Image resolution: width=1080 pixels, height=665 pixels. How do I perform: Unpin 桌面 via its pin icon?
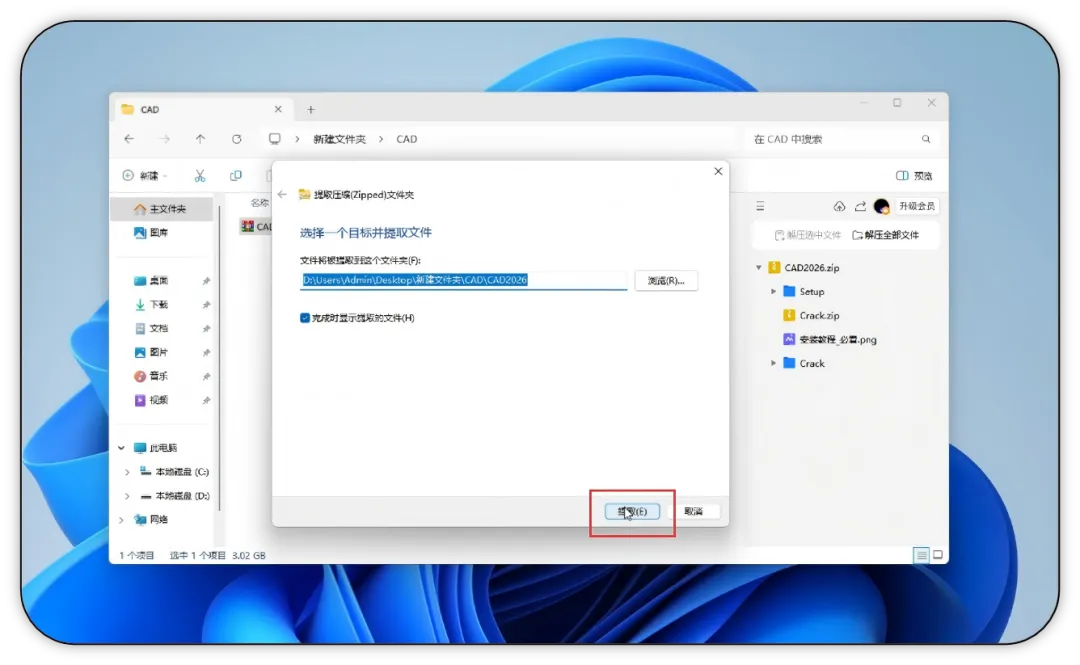point(206,281)
